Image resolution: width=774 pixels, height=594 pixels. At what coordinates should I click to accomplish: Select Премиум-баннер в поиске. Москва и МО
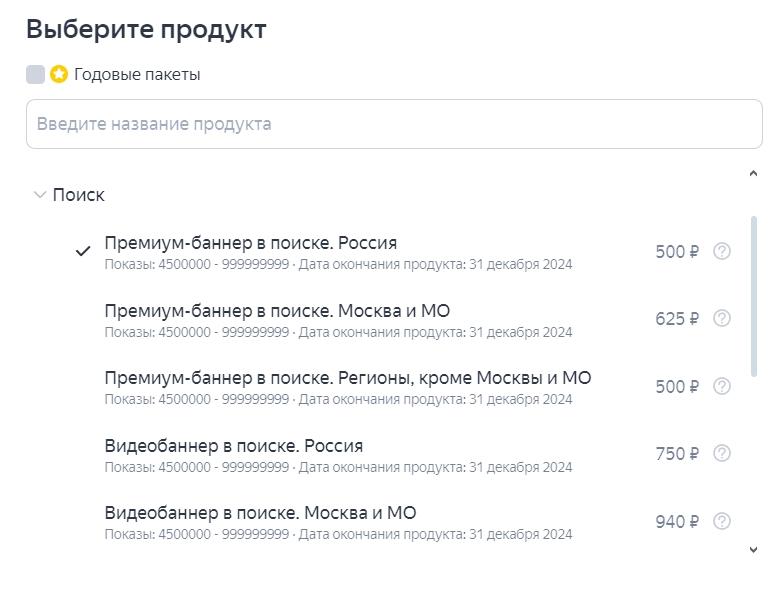pyautogui.click(x=277, y=311)
